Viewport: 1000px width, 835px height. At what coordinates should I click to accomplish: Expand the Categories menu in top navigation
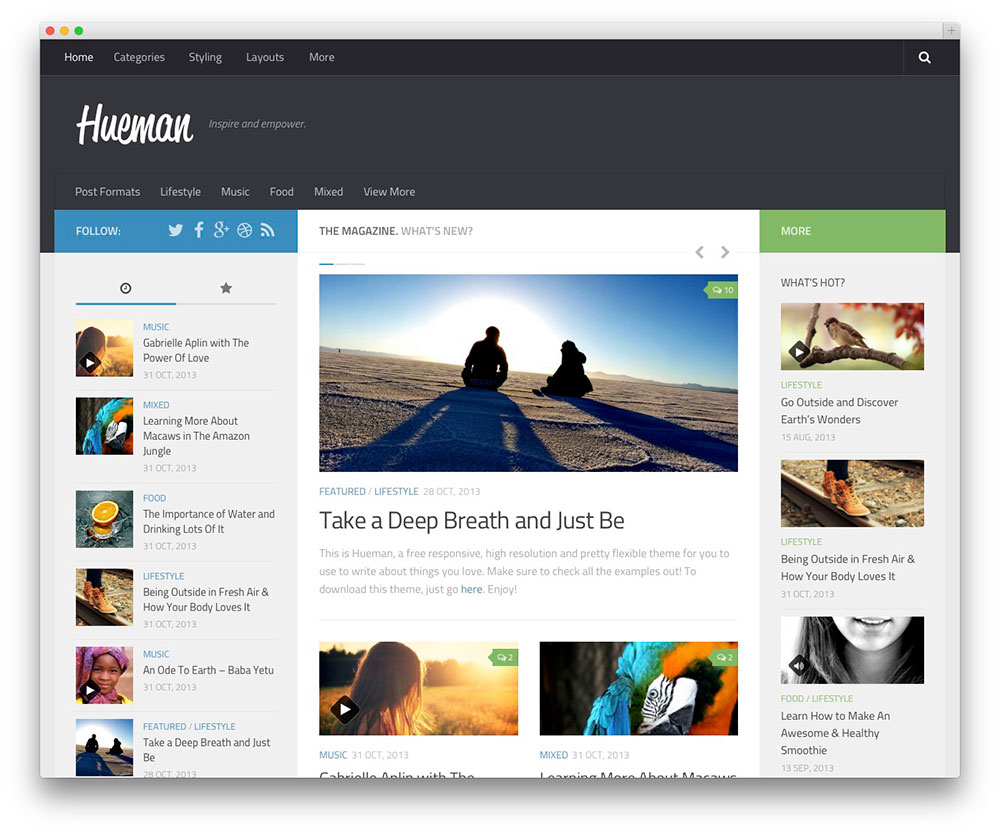point(139,58)
